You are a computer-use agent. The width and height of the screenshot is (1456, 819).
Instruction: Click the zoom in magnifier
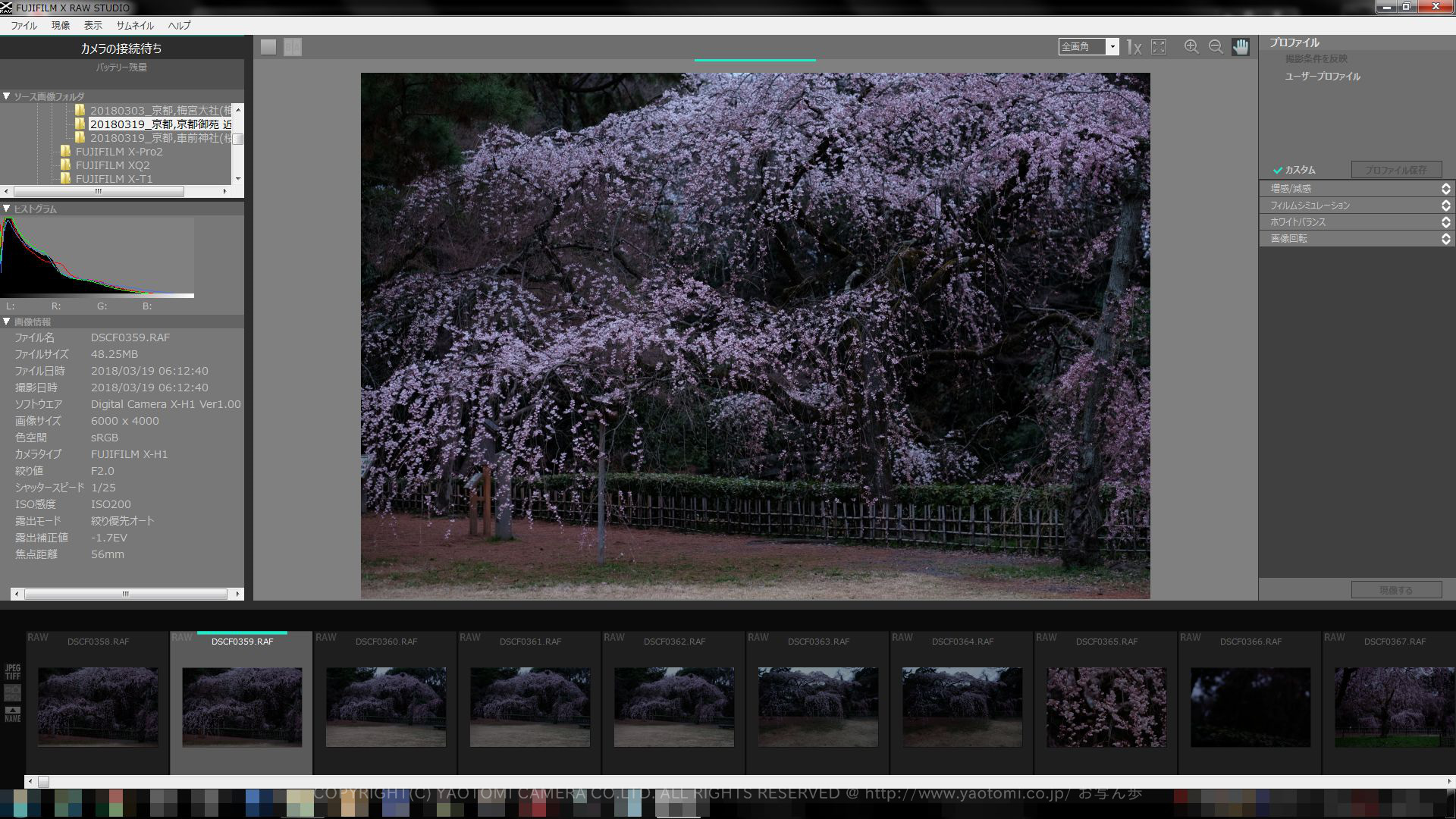[x=1191, y=47]
